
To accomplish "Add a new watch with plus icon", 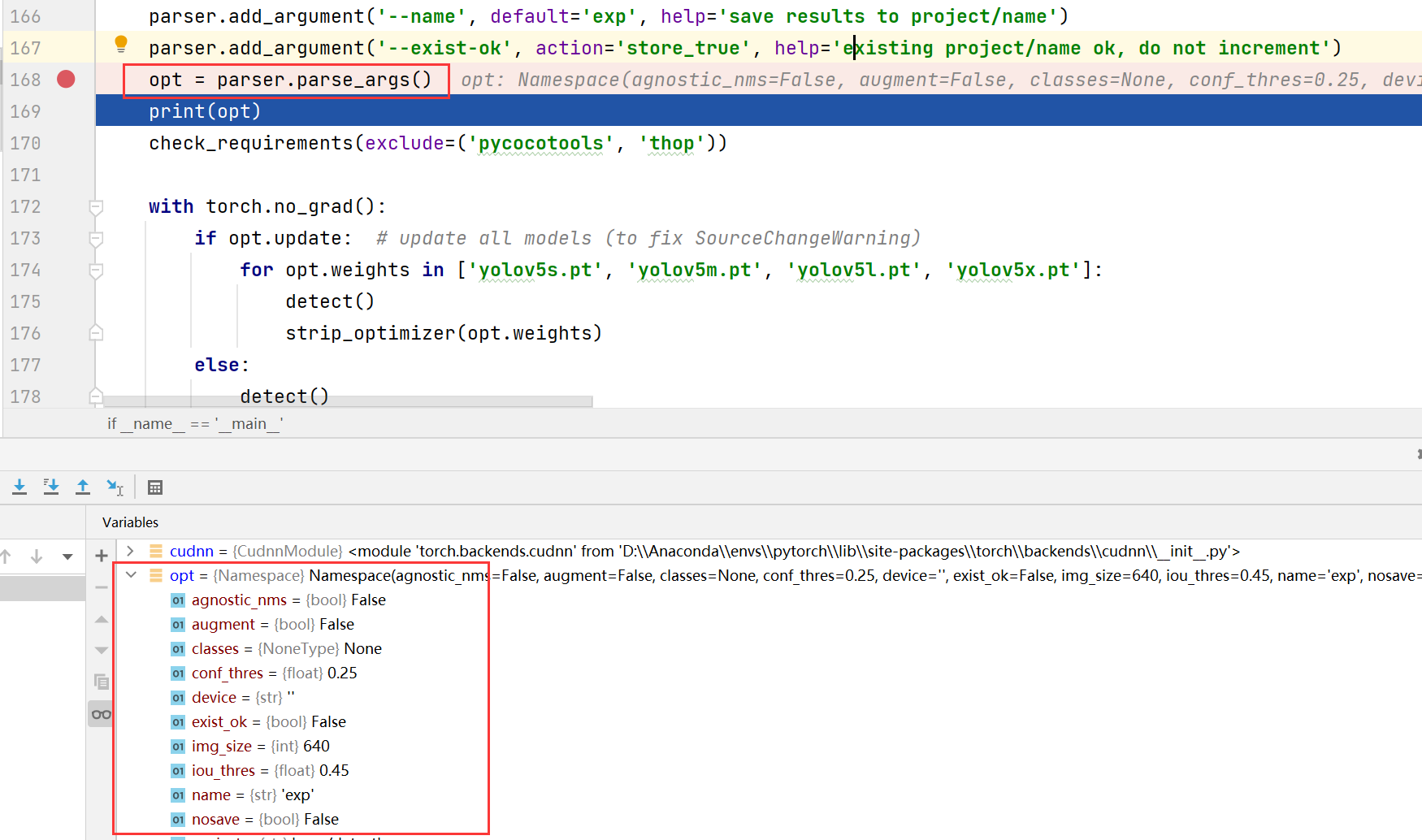I will point(101,555).
